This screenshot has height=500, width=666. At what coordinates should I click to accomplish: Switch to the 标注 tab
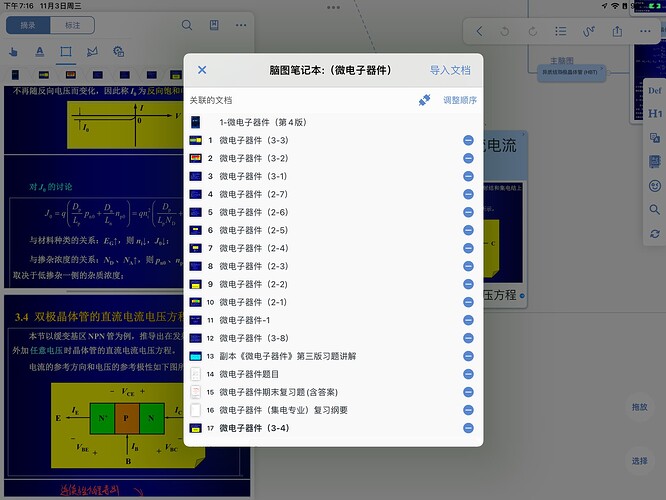click(73, 25)
